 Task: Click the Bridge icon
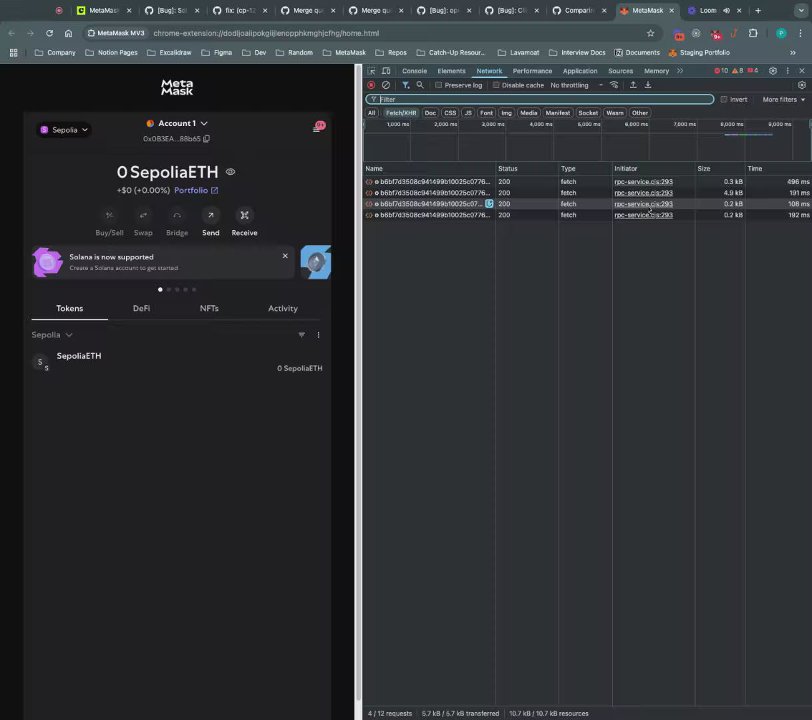click(177, 215)
